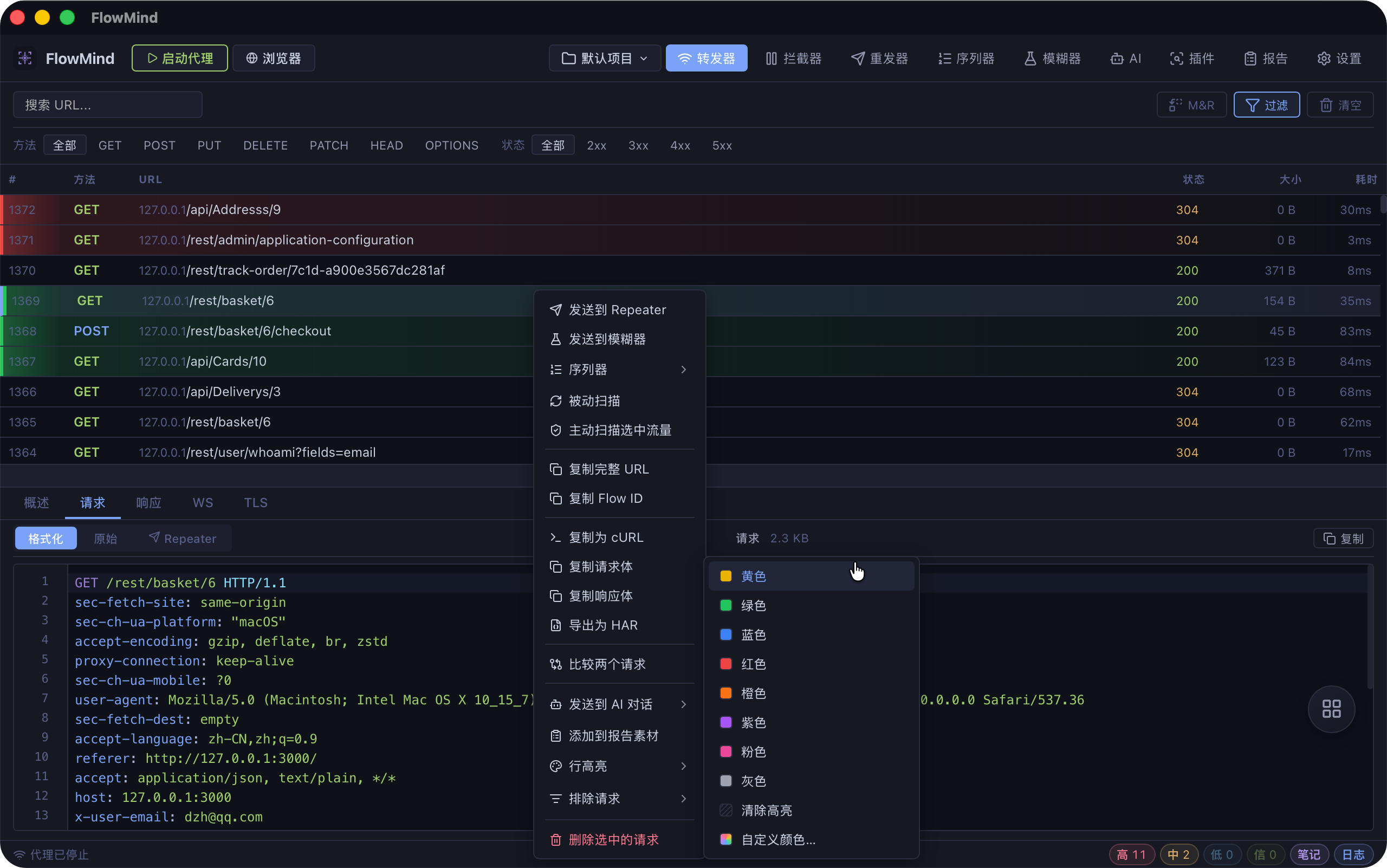Viewport: 1387px width, 868px height.
Task: Open the Fuzzer (模糊器) tool
Action: pyautogui.click(x=1052, y=59)
